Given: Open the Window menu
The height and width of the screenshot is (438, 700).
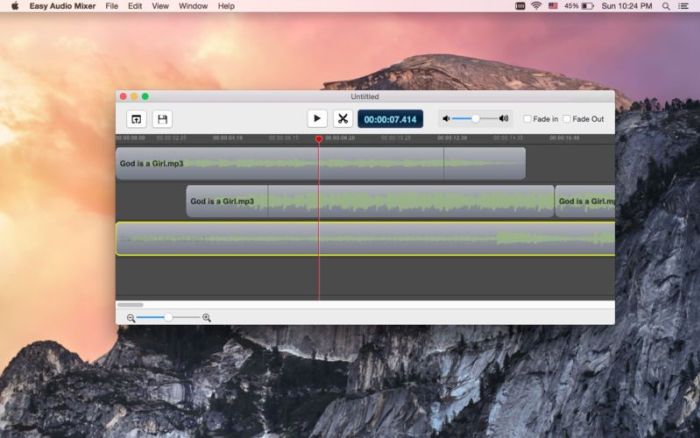Looking at the screenshot, I should click(x=193, y=6).
